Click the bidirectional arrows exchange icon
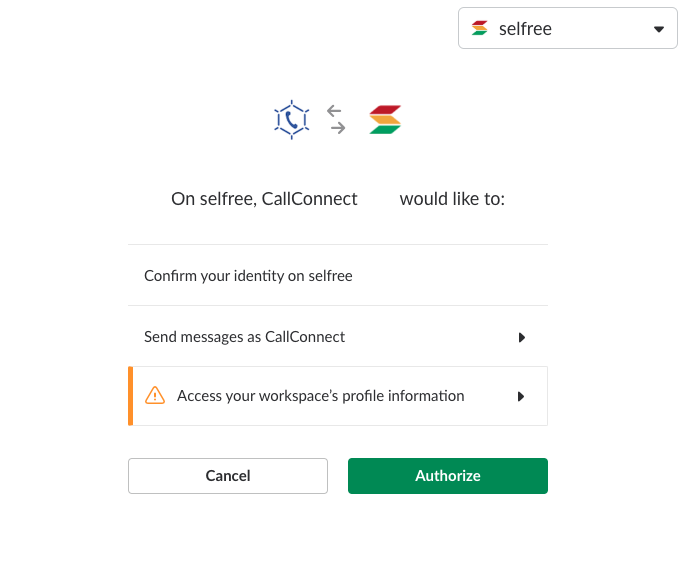680x564 pixels. (336, 119)
